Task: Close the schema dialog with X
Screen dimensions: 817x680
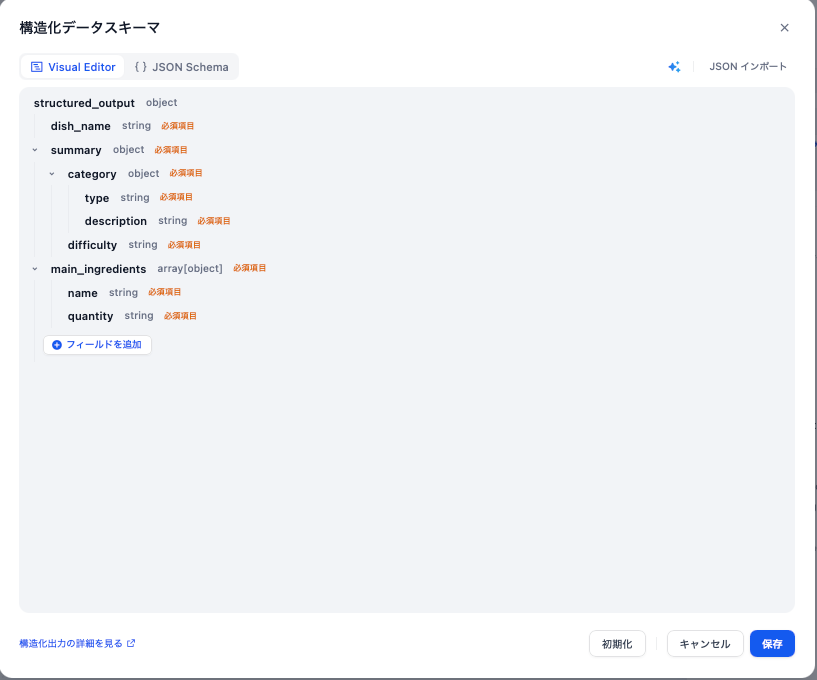Action: coord(784,28)
